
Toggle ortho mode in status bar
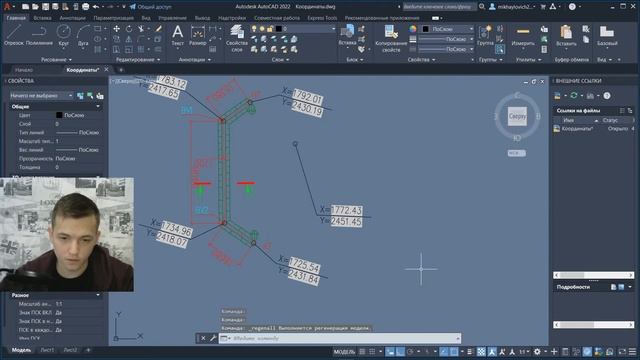[400, 351]
